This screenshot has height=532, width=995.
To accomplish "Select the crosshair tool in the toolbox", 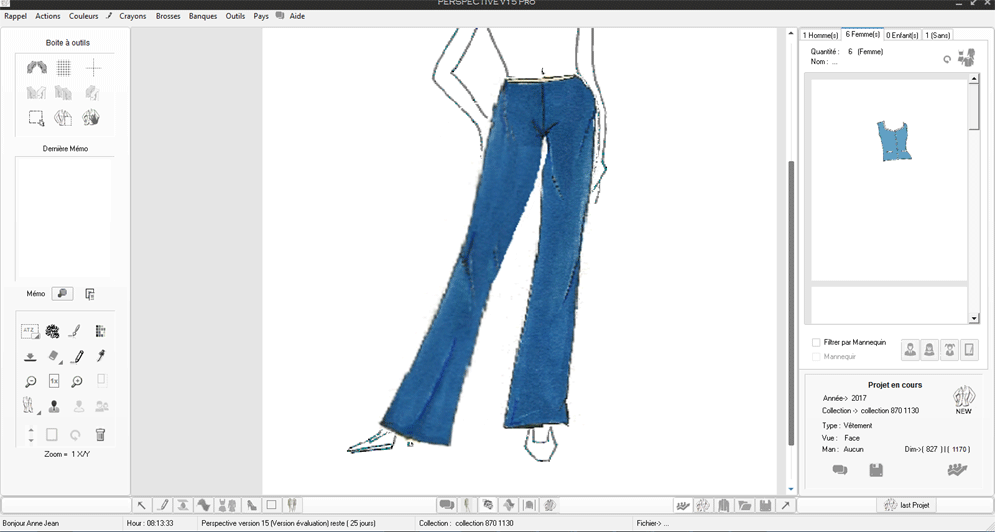I will 93,68.
